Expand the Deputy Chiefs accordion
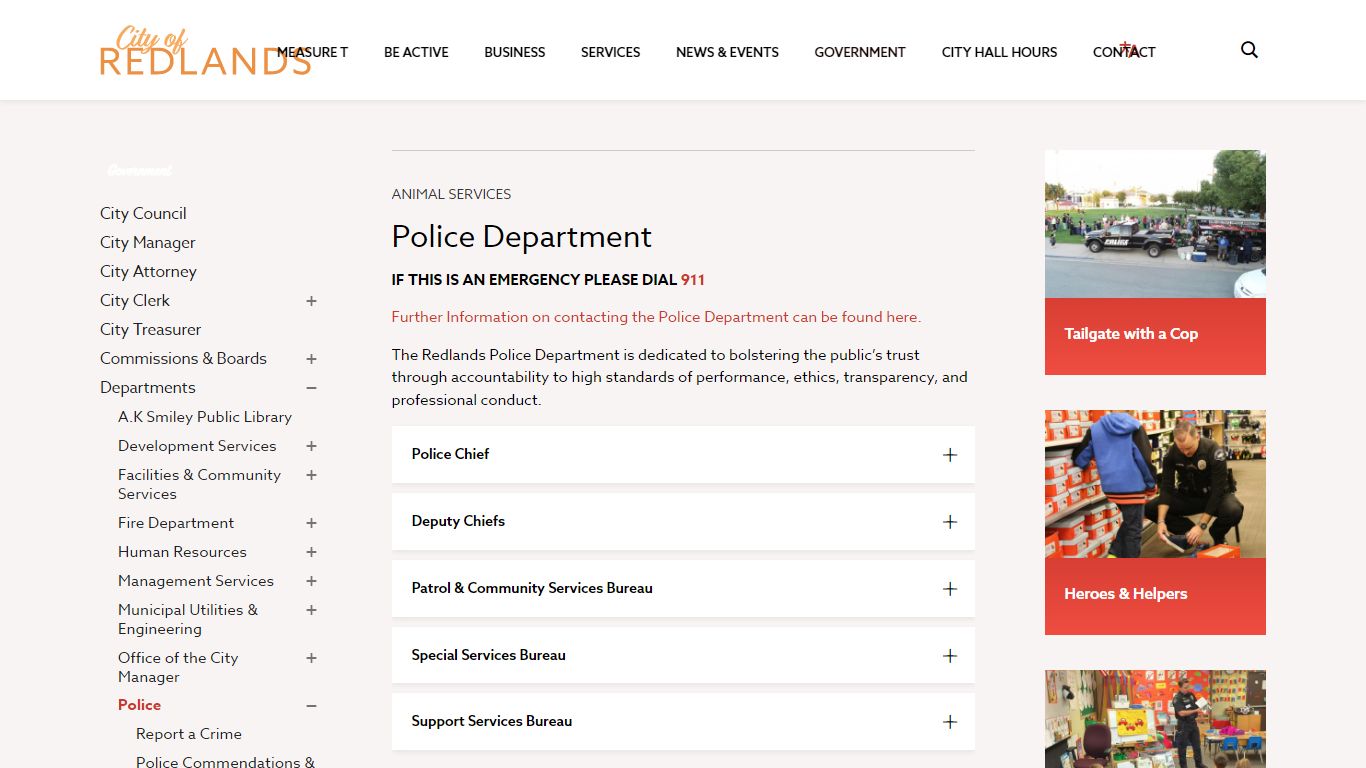 click(683, 521)
